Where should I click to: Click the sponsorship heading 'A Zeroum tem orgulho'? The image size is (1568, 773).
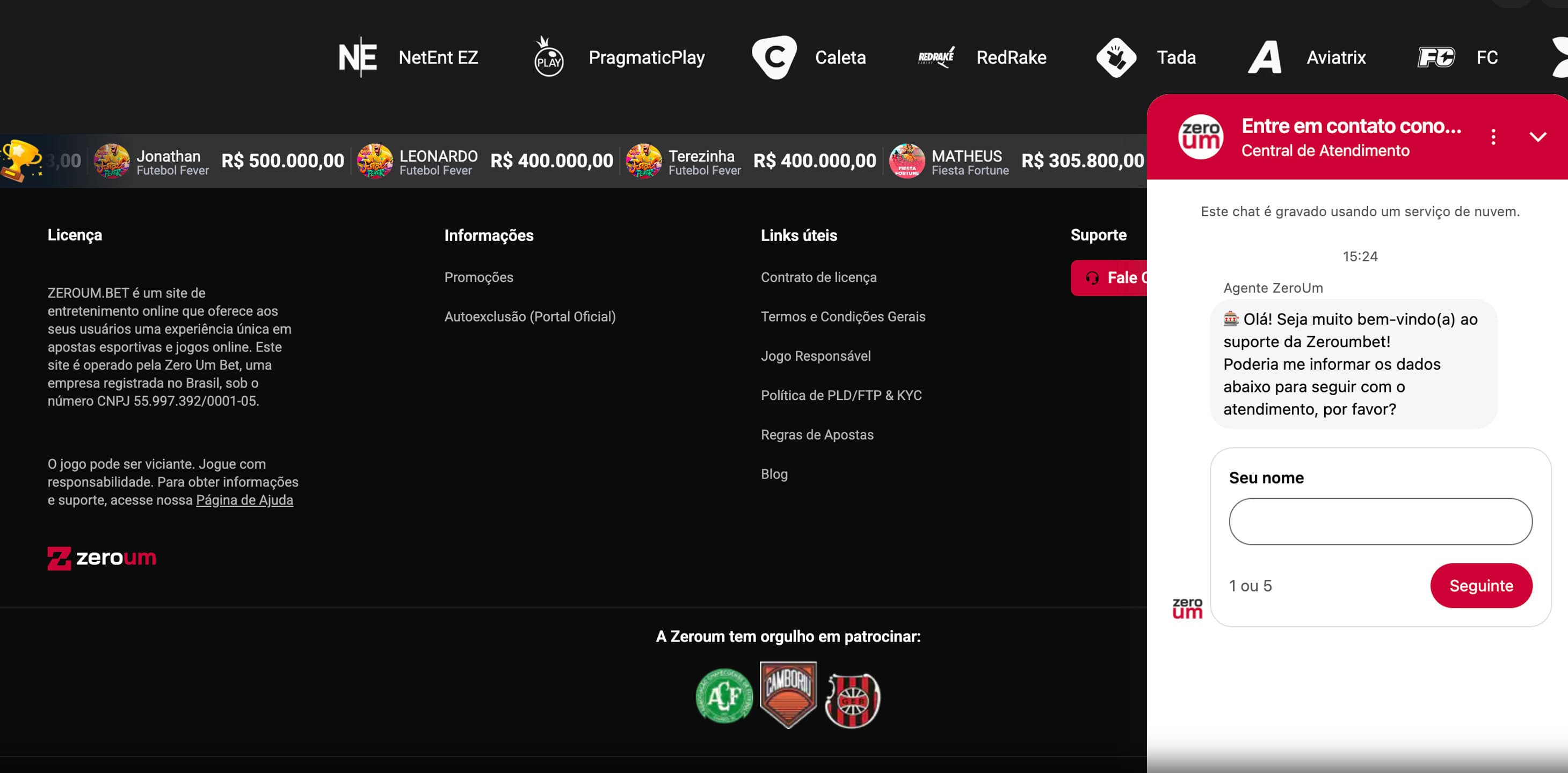click(x=788, y=637)
